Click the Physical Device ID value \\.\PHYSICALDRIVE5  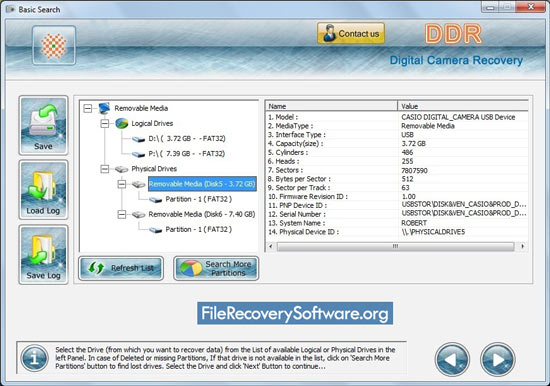(433, 232)
